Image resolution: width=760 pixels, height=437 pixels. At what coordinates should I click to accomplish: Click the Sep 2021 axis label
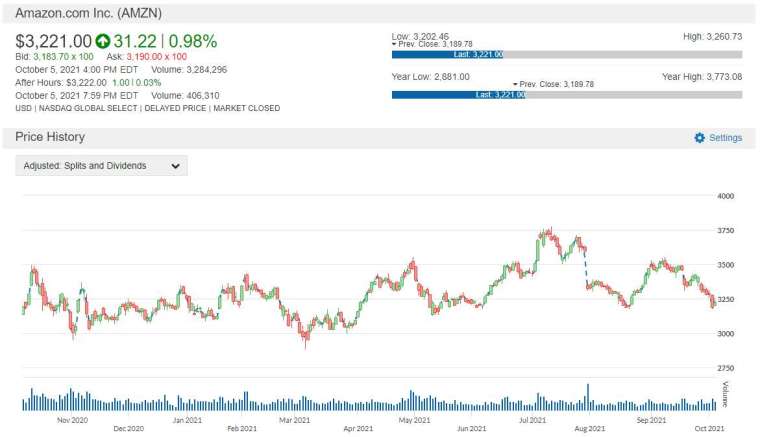[651, 420]
